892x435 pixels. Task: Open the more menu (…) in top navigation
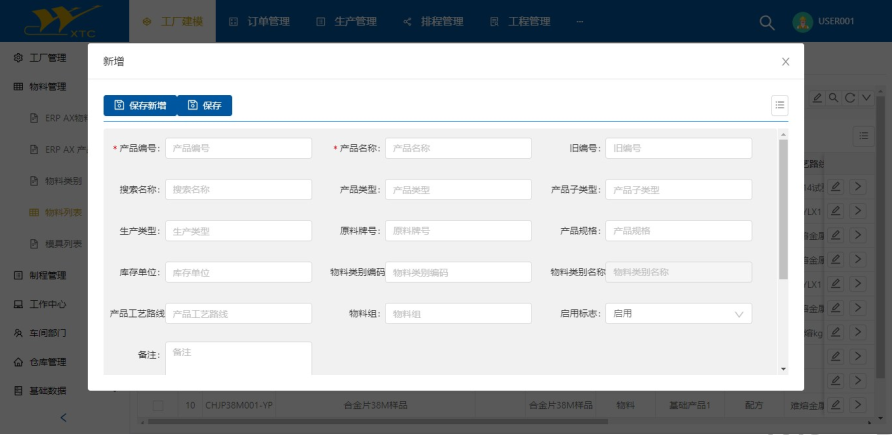pos(580,22)
